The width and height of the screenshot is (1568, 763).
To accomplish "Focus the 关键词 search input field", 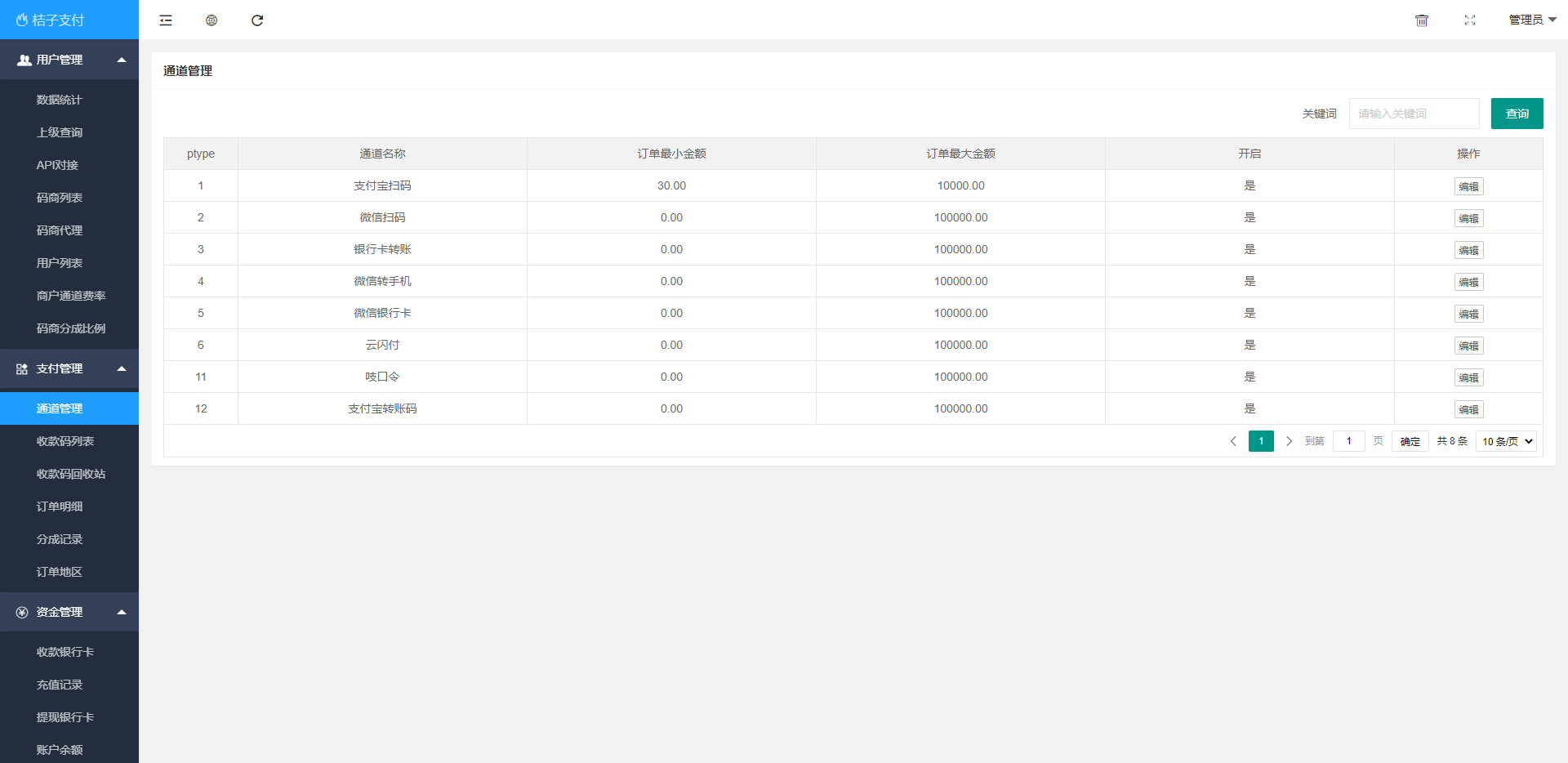I will pyautogui.click(x=1414, y=114).
